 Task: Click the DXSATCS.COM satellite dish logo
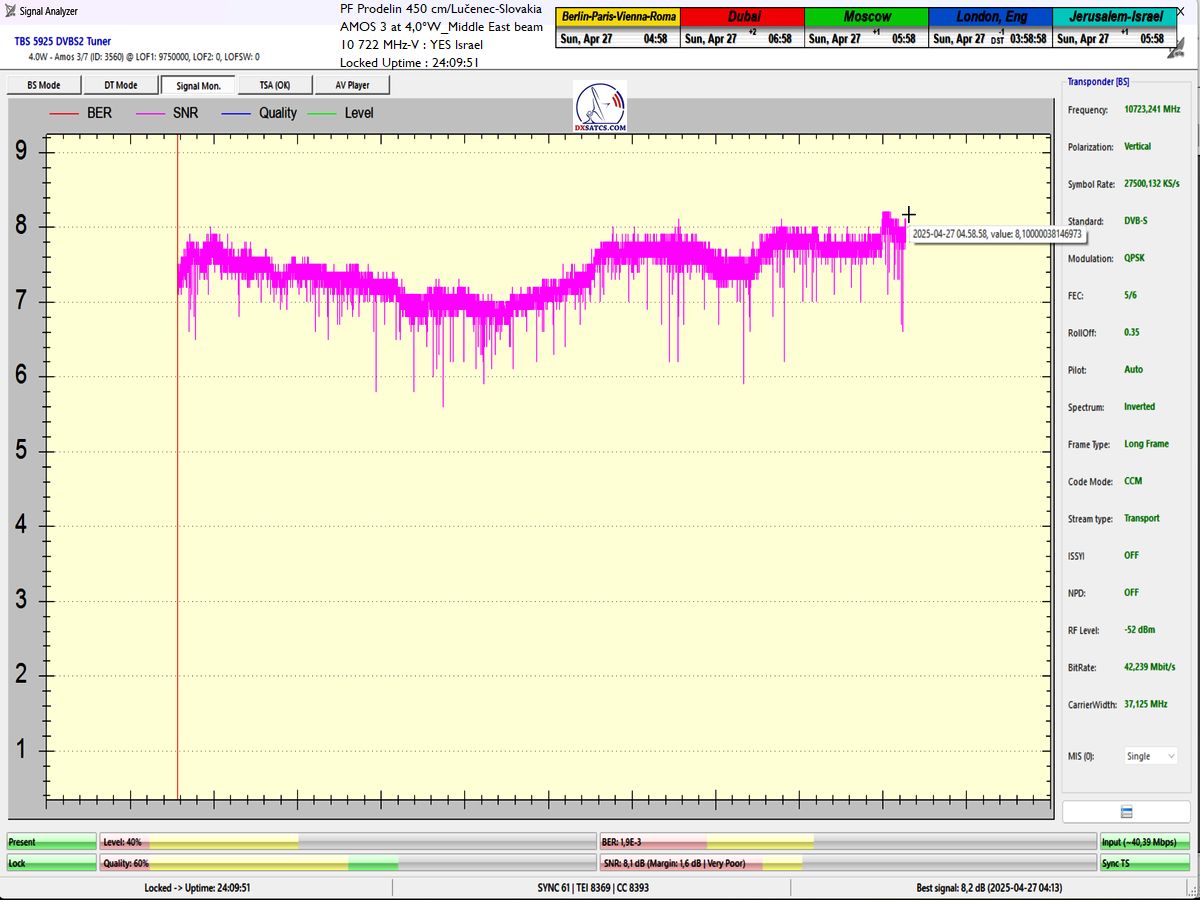pyautogui.click(x=600, y=107)
